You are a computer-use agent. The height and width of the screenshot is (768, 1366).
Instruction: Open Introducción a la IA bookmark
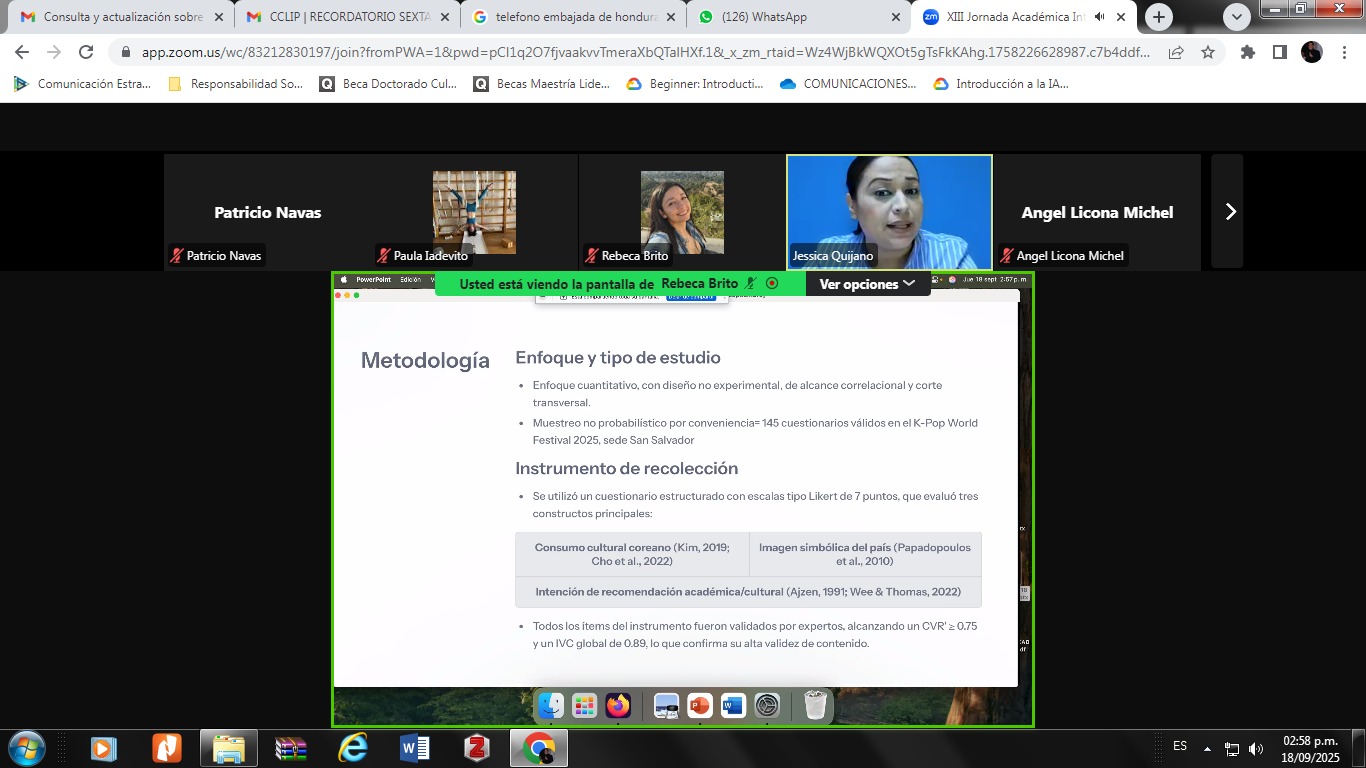(x=1011, y=84)
